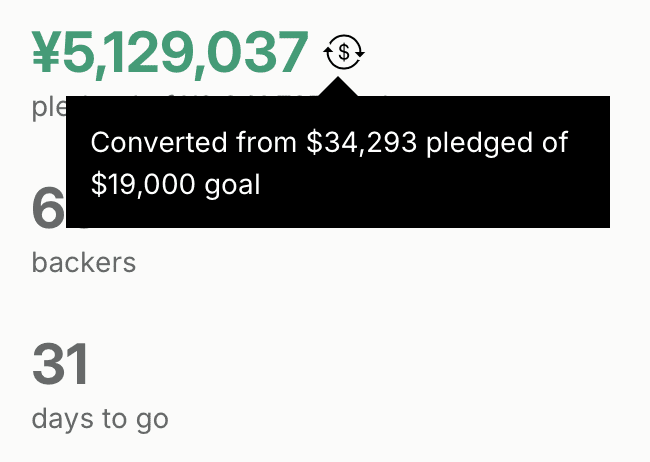
Task: Click the "backers" label
Action: click(84, 262)
